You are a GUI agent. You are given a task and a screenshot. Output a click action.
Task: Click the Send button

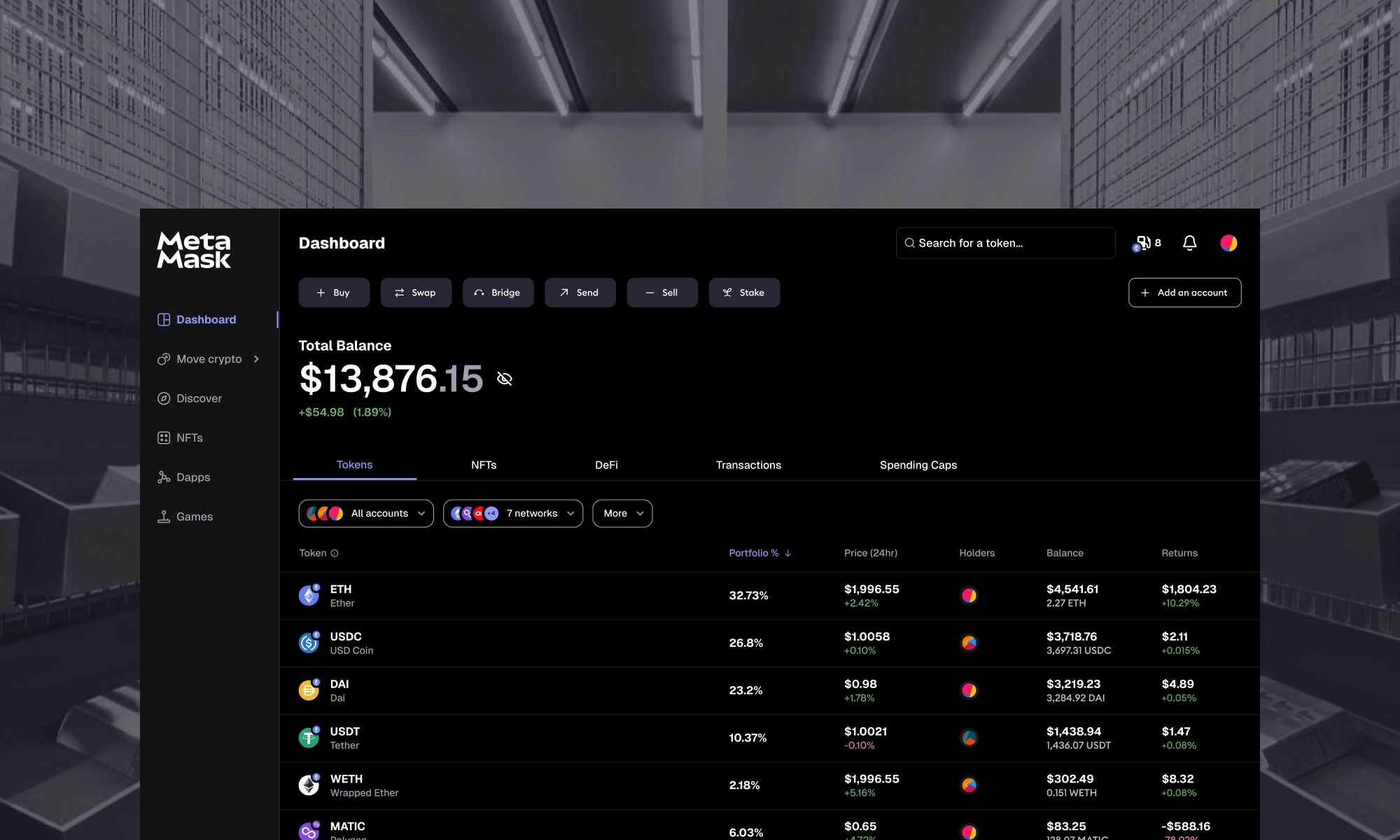click(x=580, y=293)
